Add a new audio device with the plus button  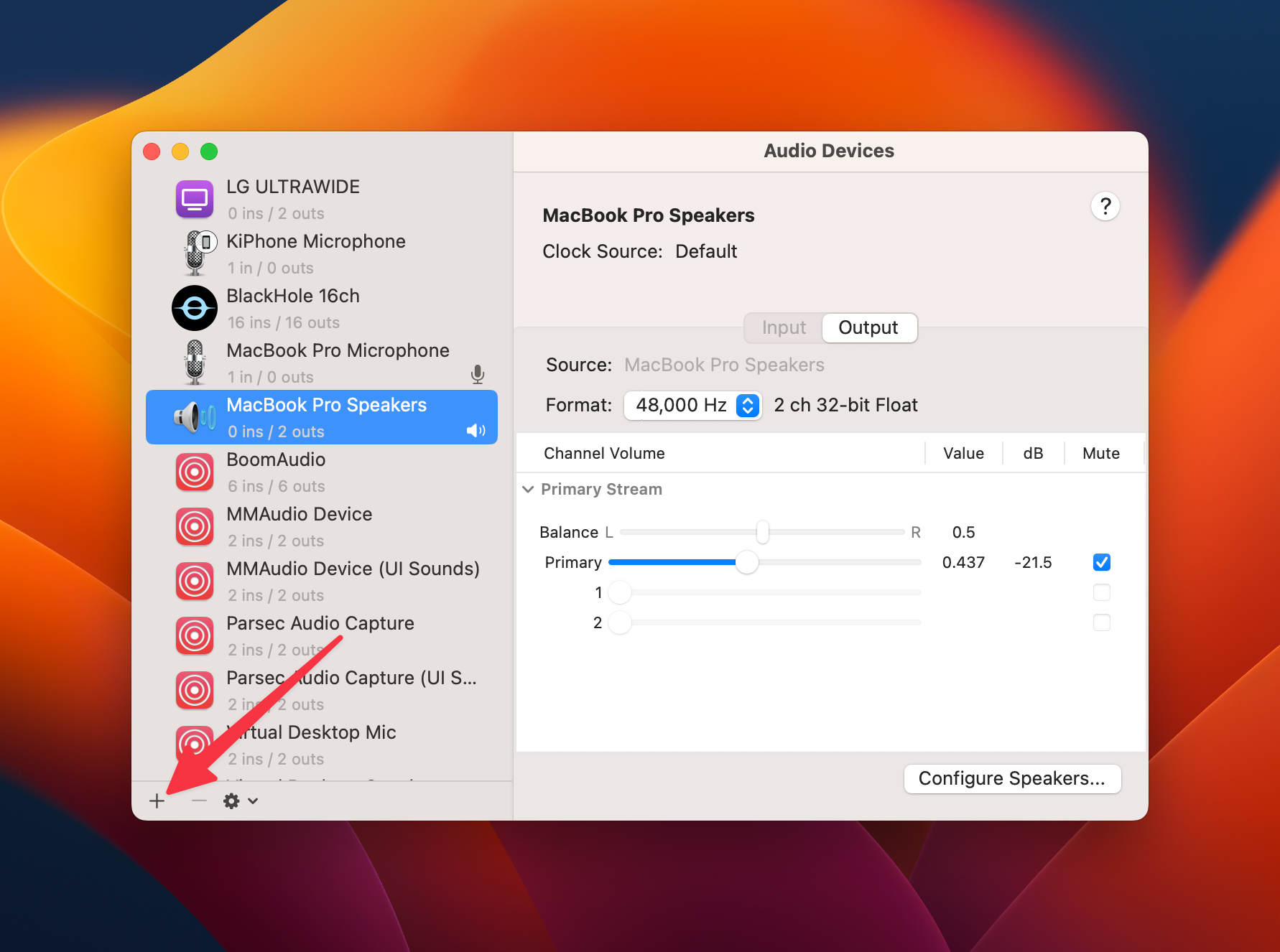158,801
